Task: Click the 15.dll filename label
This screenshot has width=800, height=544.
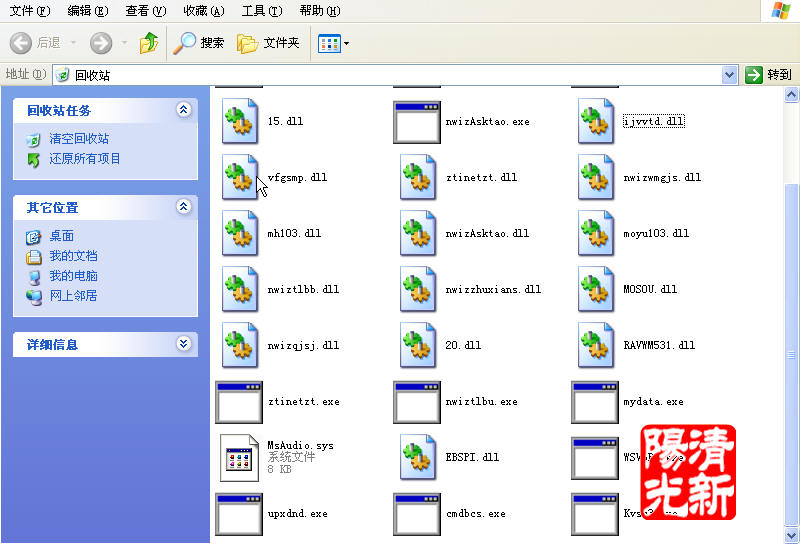Action: coord(285,121)
